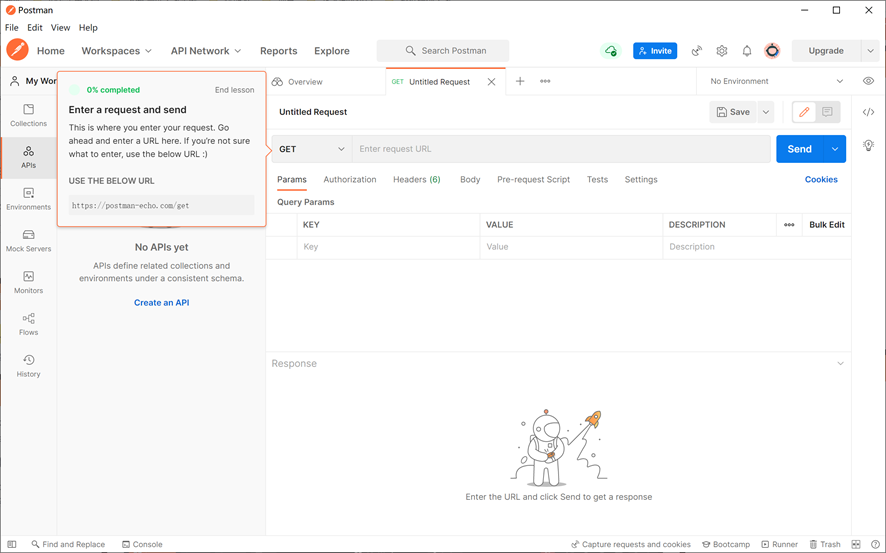Viewport: 886px width, 553px height.
Task: Open Trash from status bar
Action: pyautogui.click(x=825, y=545)
